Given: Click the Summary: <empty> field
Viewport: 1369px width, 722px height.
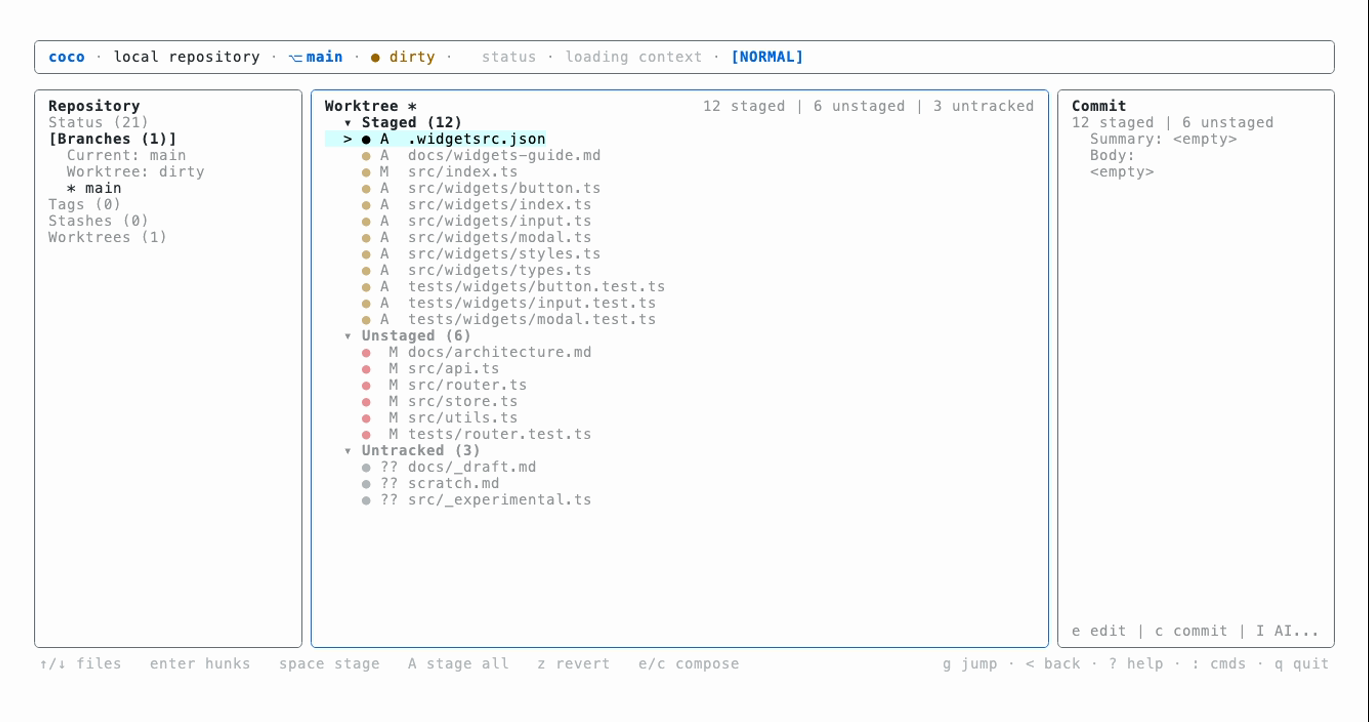Looking at the screenshot, I should (1163, 139).
